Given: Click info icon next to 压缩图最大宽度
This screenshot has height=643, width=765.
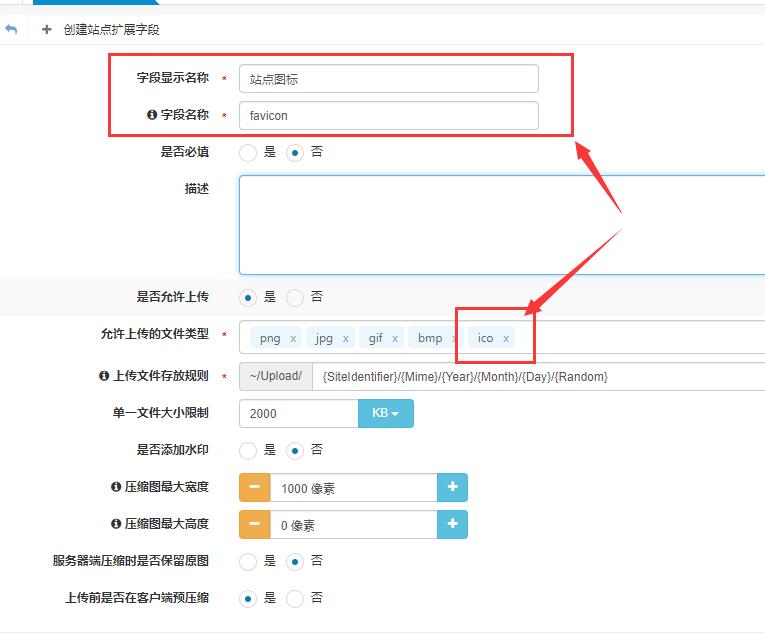Looking at the screenshot, I should pos(116,487).
